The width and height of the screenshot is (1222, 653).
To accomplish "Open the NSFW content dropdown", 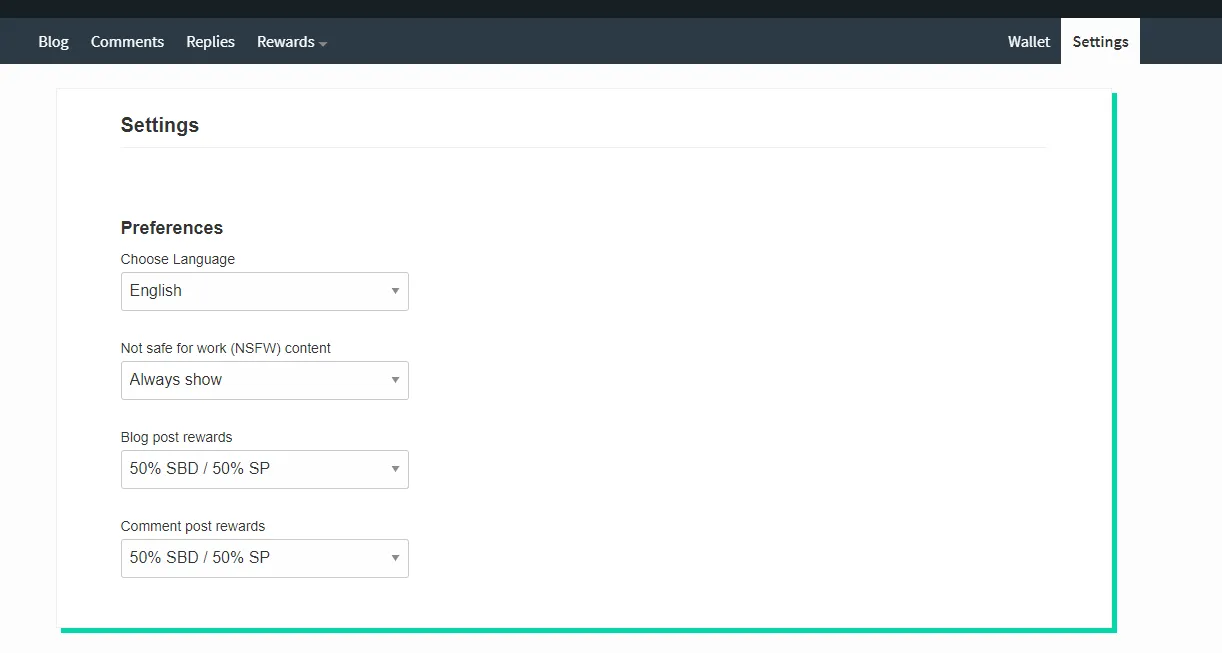I will (x=265, y=380).
